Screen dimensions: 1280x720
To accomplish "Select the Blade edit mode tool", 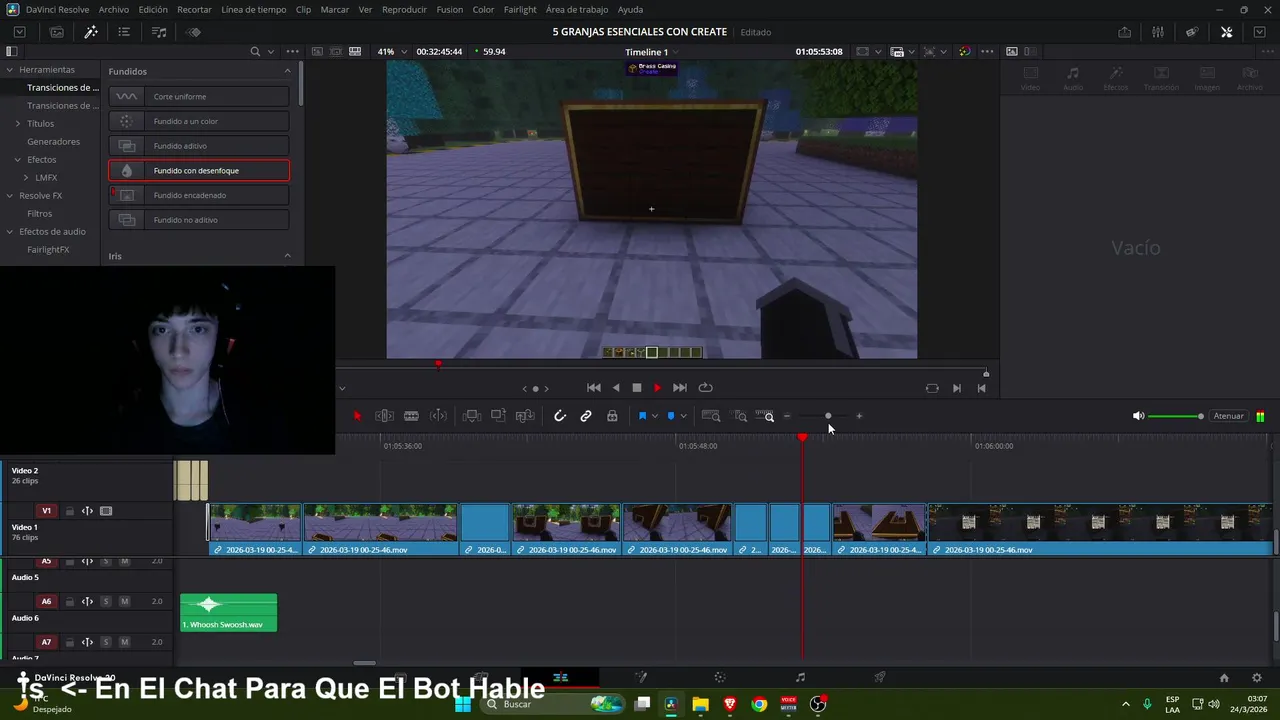I will 411,416.
